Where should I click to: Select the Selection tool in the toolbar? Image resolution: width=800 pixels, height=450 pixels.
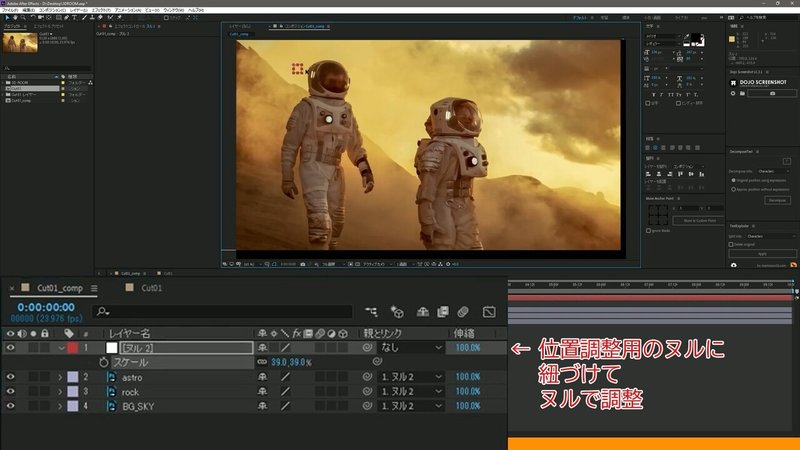[x=7, y=17]
